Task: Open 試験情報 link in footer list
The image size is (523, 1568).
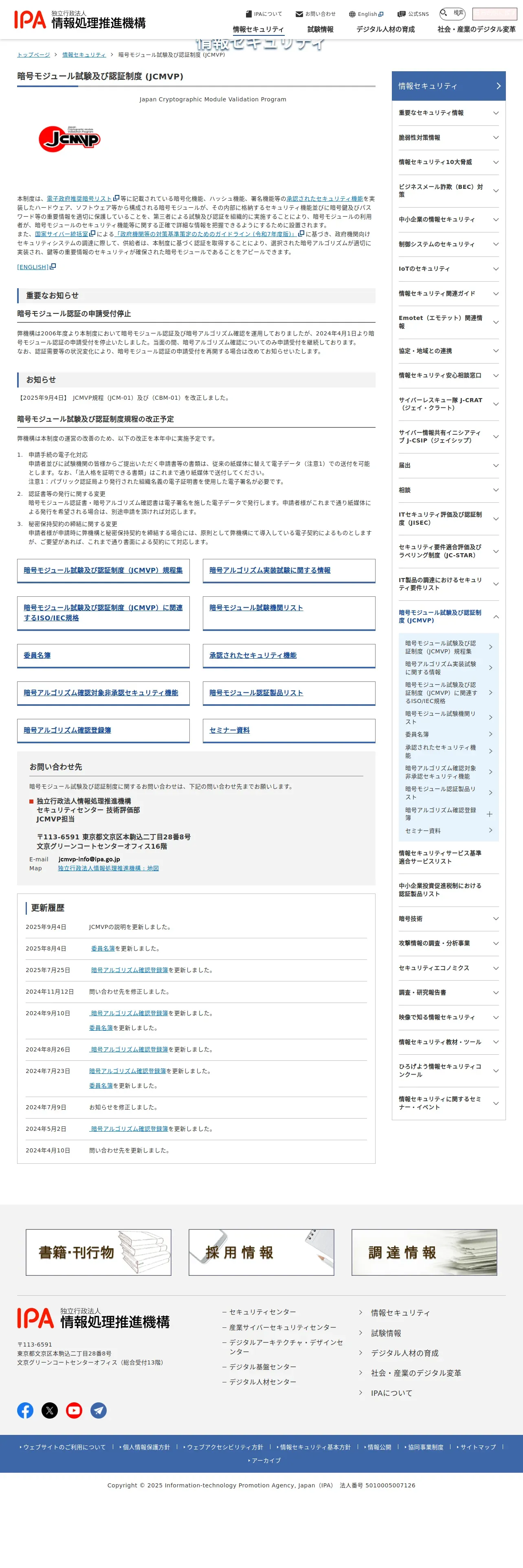Action: 386,1332
